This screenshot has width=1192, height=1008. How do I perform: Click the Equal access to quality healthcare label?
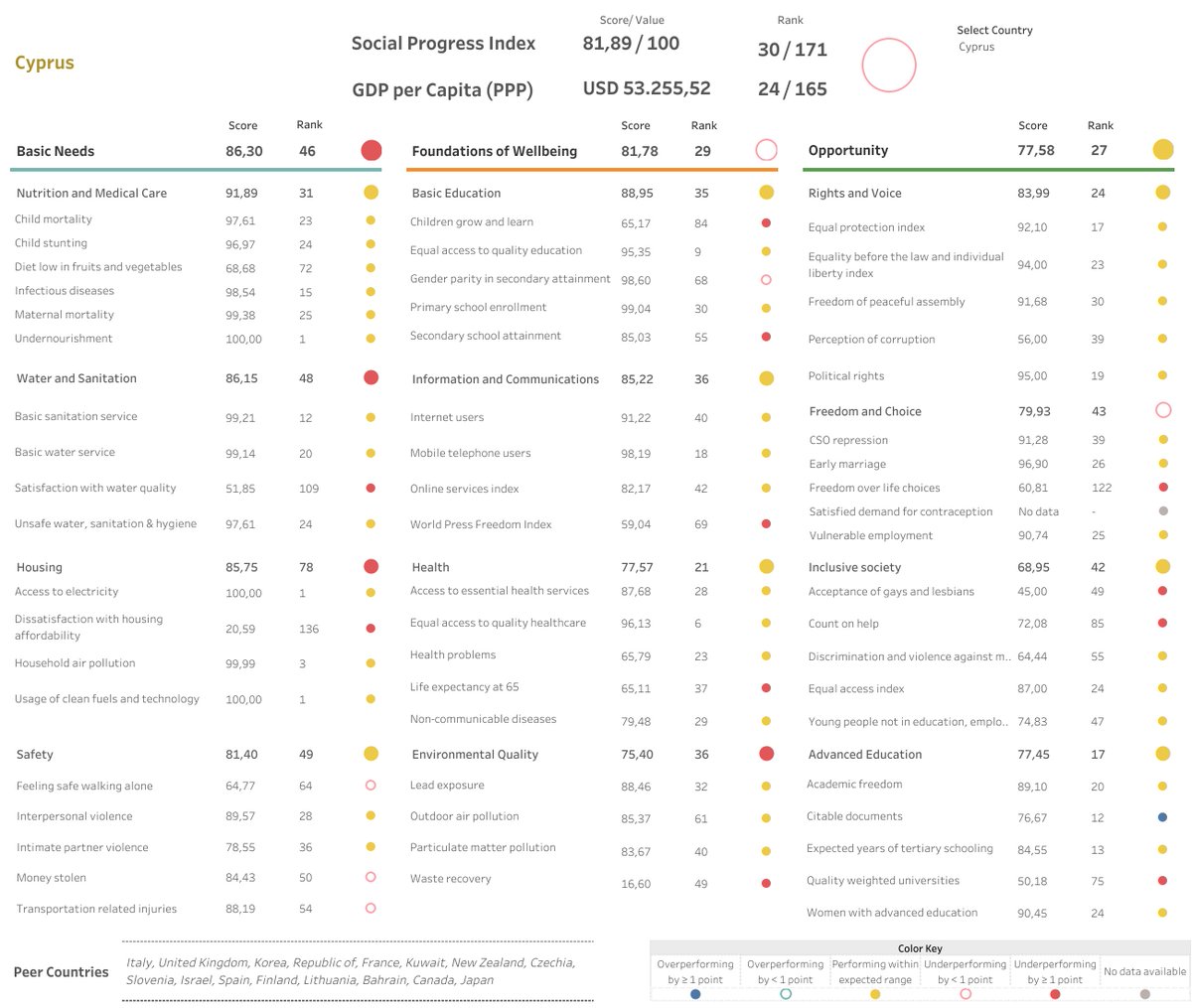coord(498,624)
